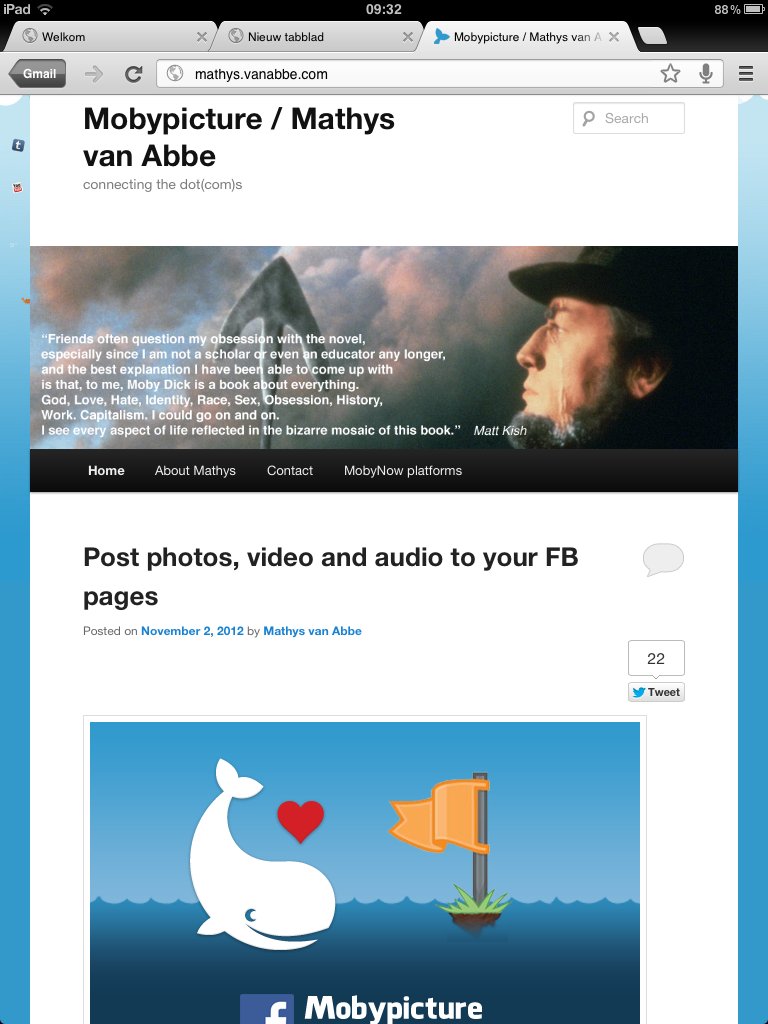This screenshot has height=1024, width=768.
Task: Open the Chrome hamburger menu
Action: (746, 74)
